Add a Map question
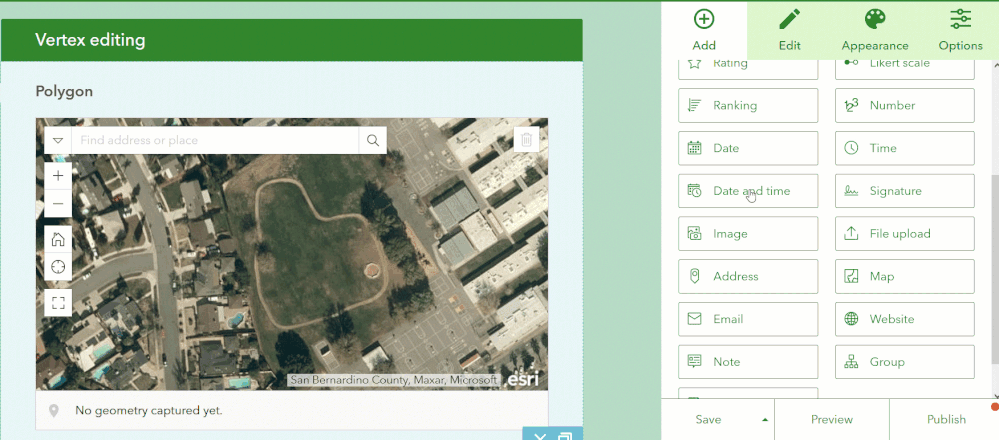999x440 pixels. 905,276
